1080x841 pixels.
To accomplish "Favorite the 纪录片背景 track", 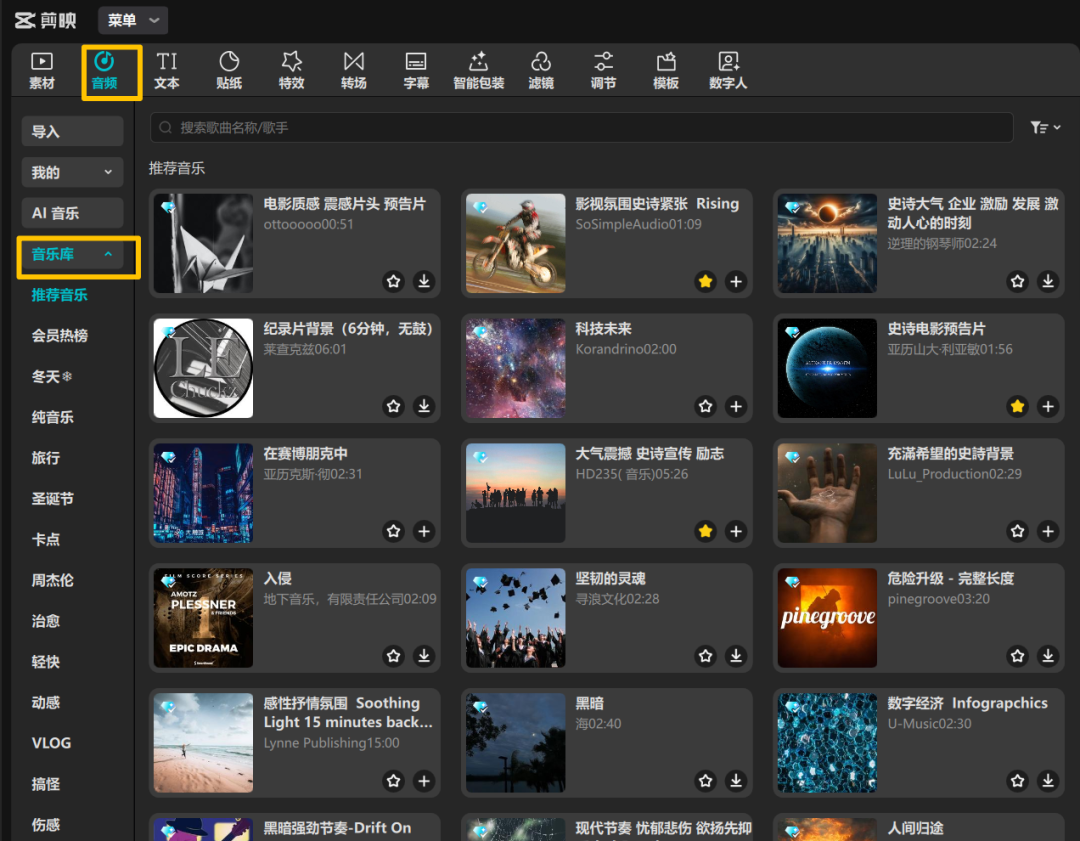I will pos(393,406).
